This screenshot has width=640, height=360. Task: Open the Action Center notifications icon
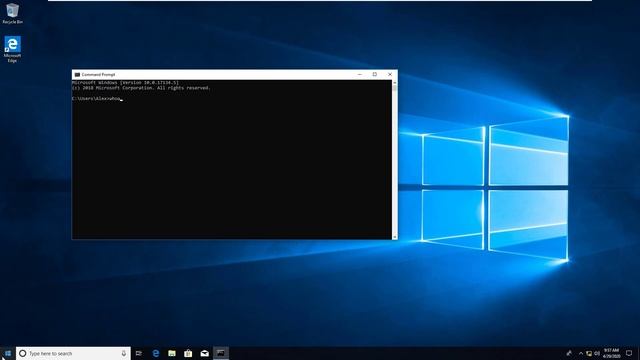(629, 353)
